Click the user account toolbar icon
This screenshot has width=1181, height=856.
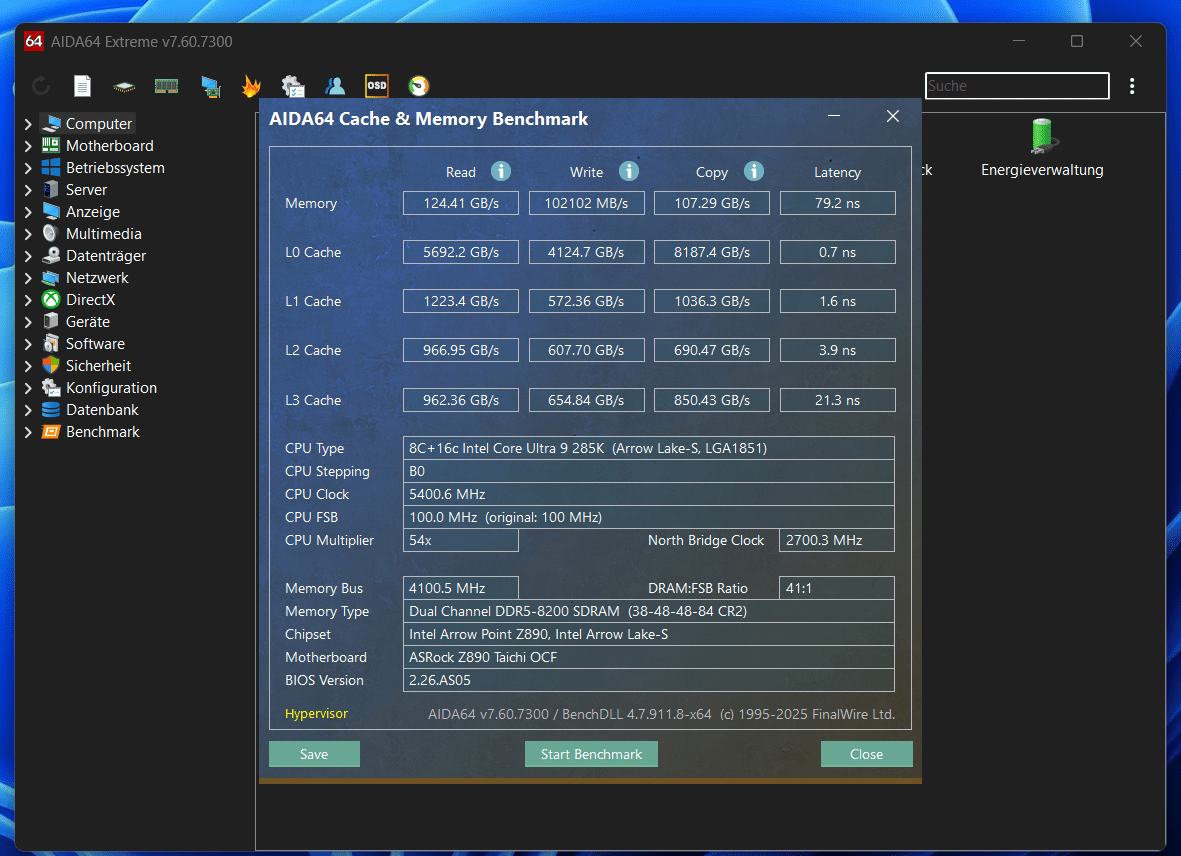(x=335, y=86)
